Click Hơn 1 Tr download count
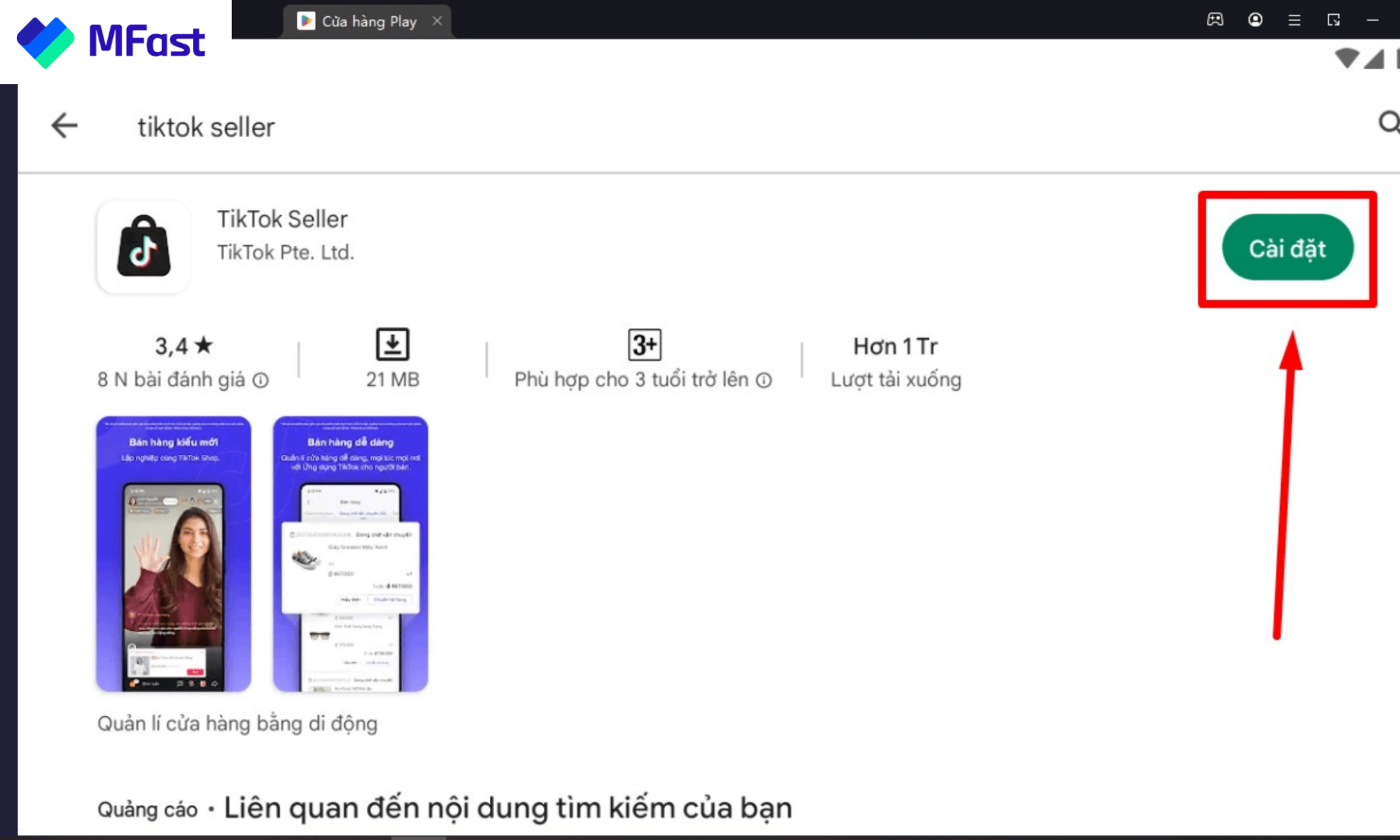 895,346
